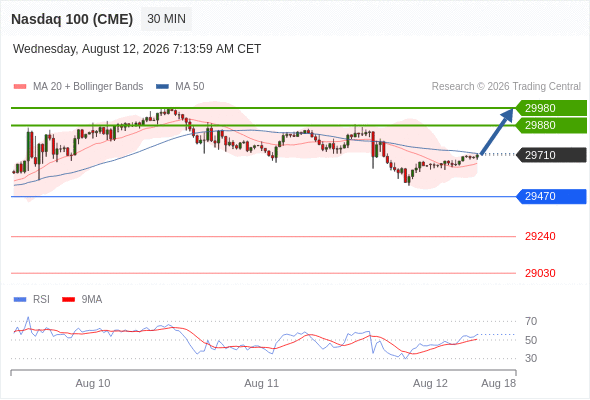
Task: Click the Nasdaq 100 (CME) title
Action: 72,19
